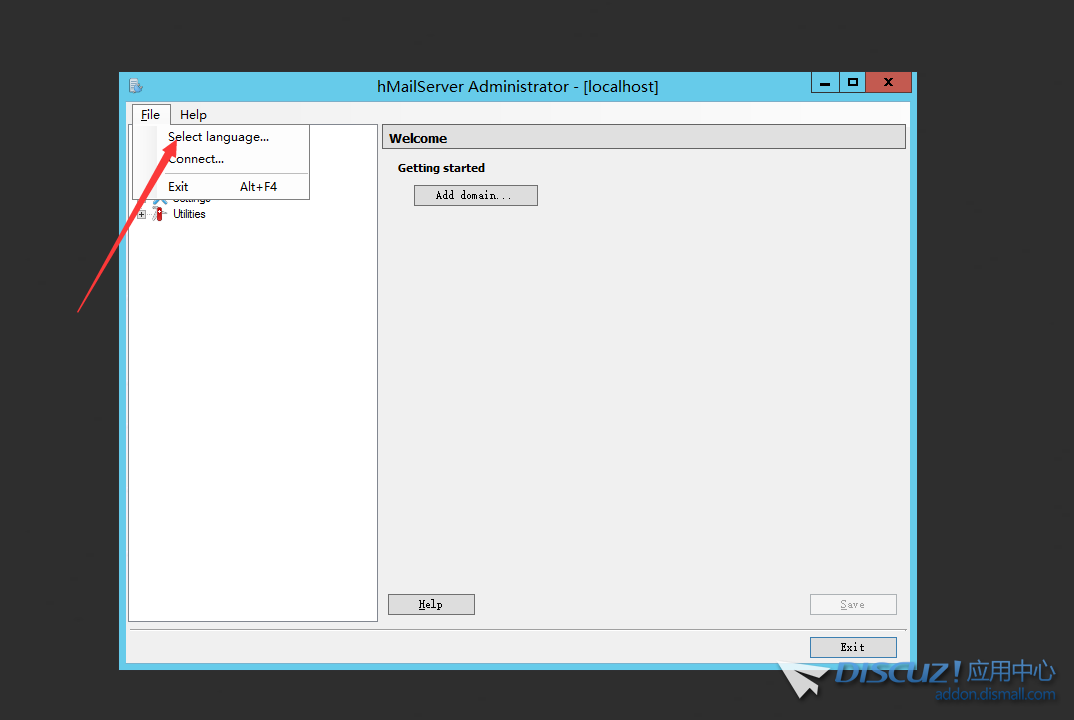
Task: Choose Select language... from File menu
Action: click(x=218, y=137)
